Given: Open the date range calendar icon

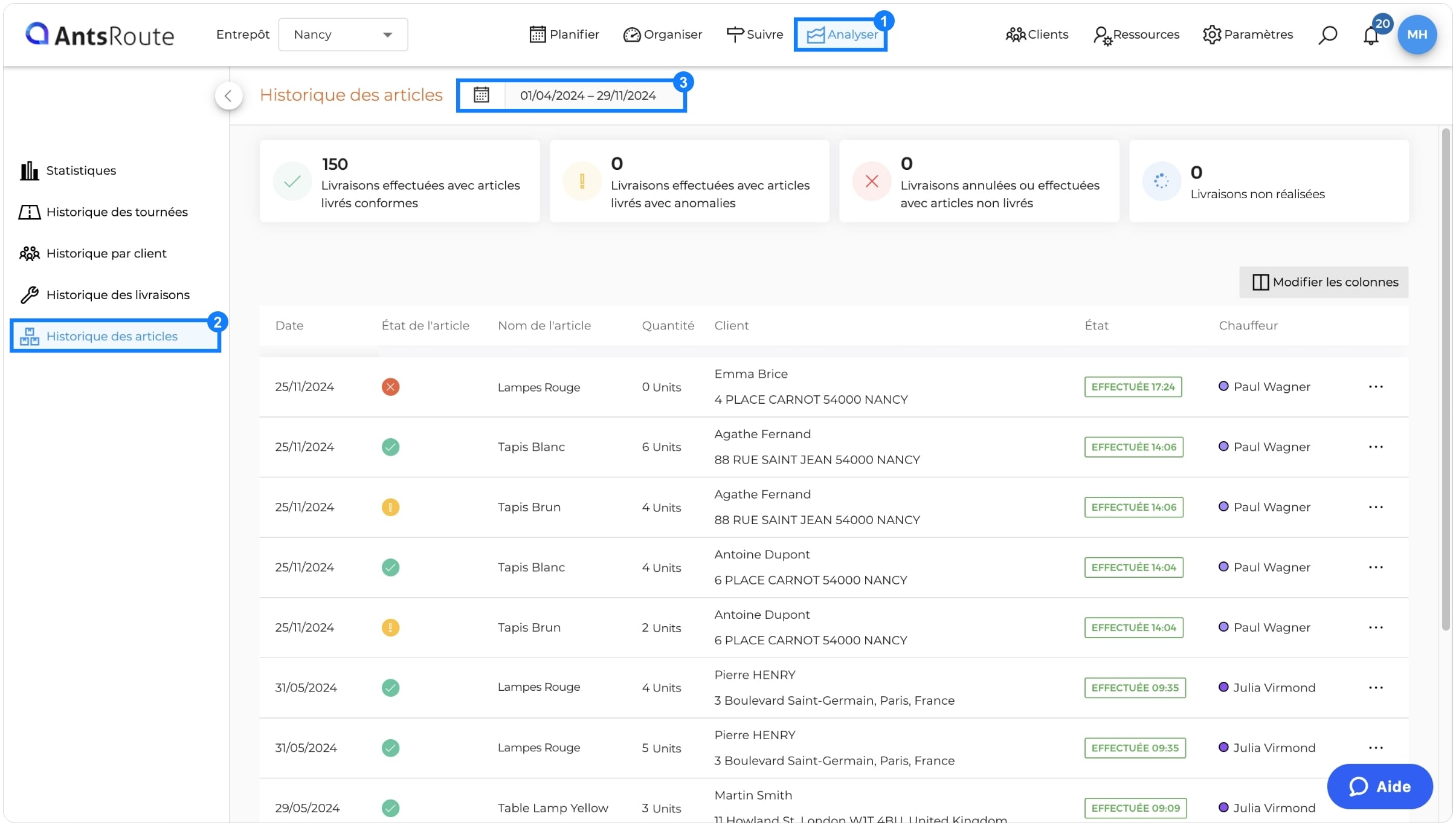Looking at the screenshot, I should click(482, 95).
